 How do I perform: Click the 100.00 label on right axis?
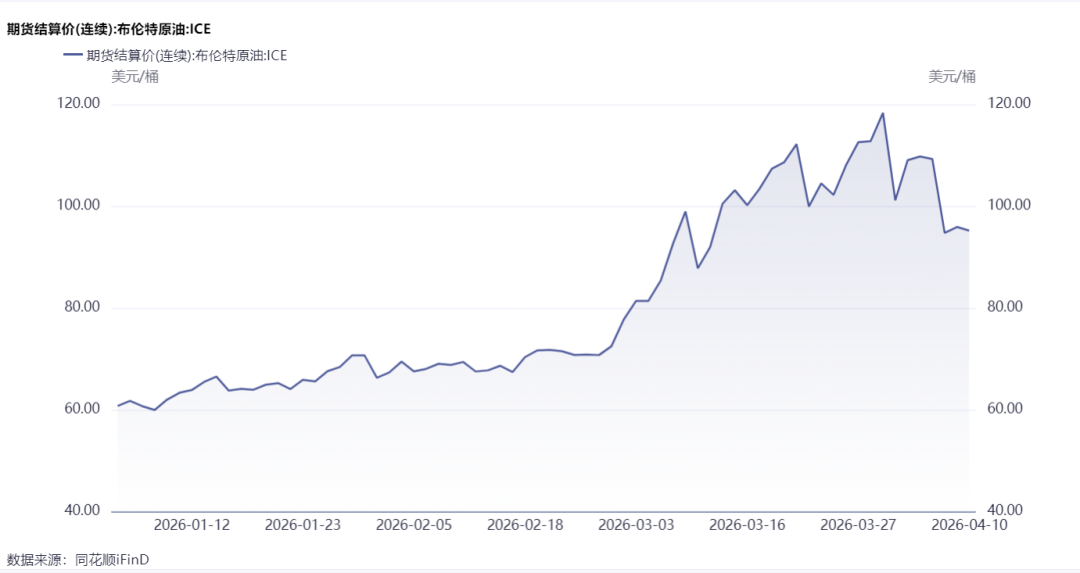1009,205
